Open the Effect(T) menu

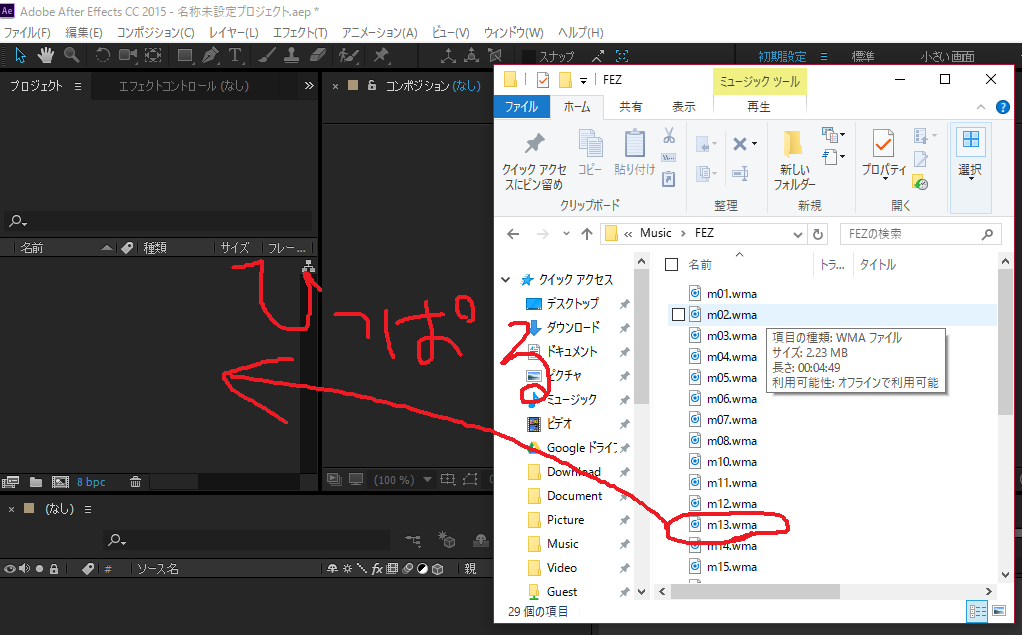pos(300,33)
